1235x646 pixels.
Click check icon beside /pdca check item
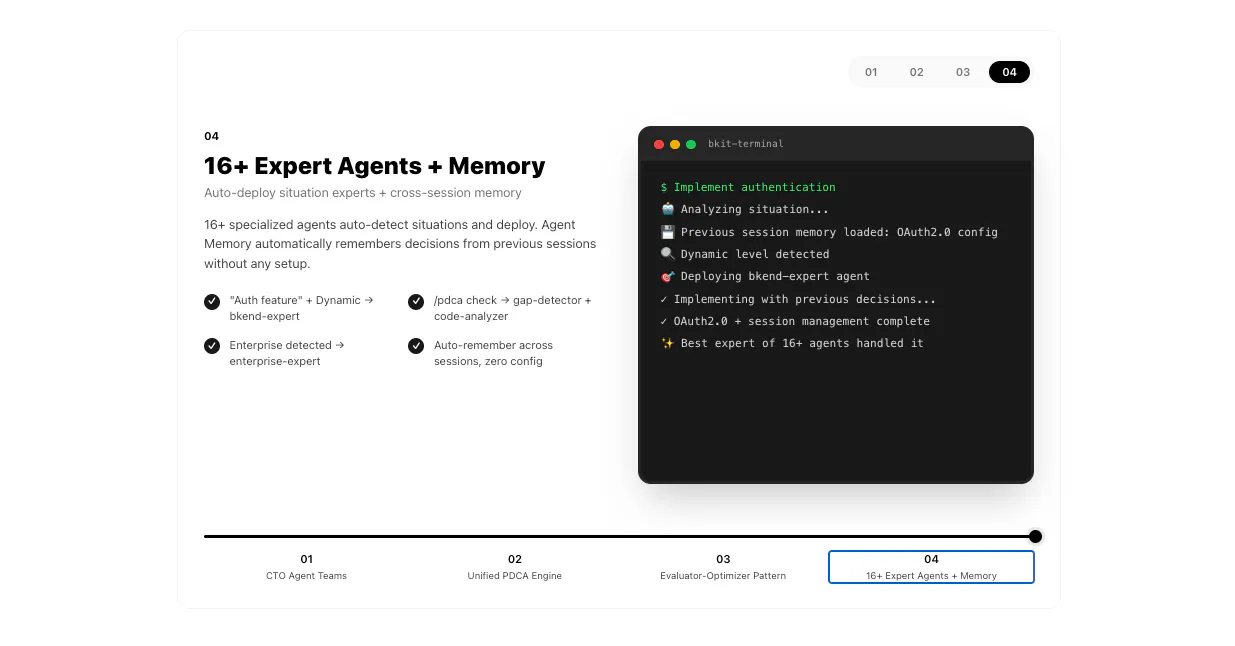(x=416, y=301)
